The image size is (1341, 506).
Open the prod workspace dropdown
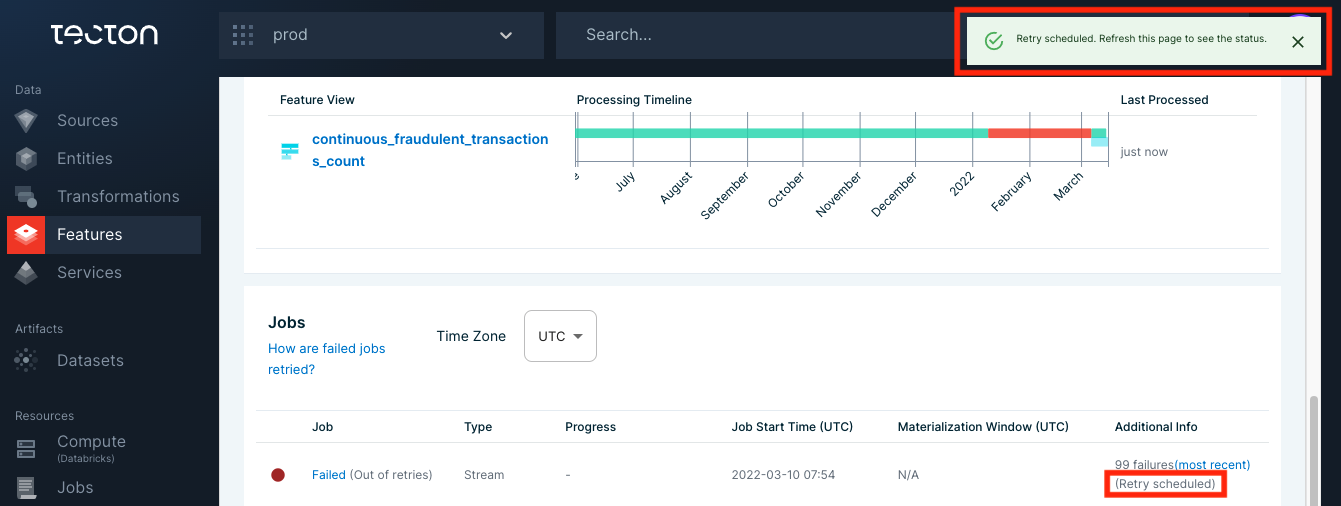pyautogui.click(x=381, y=36)
